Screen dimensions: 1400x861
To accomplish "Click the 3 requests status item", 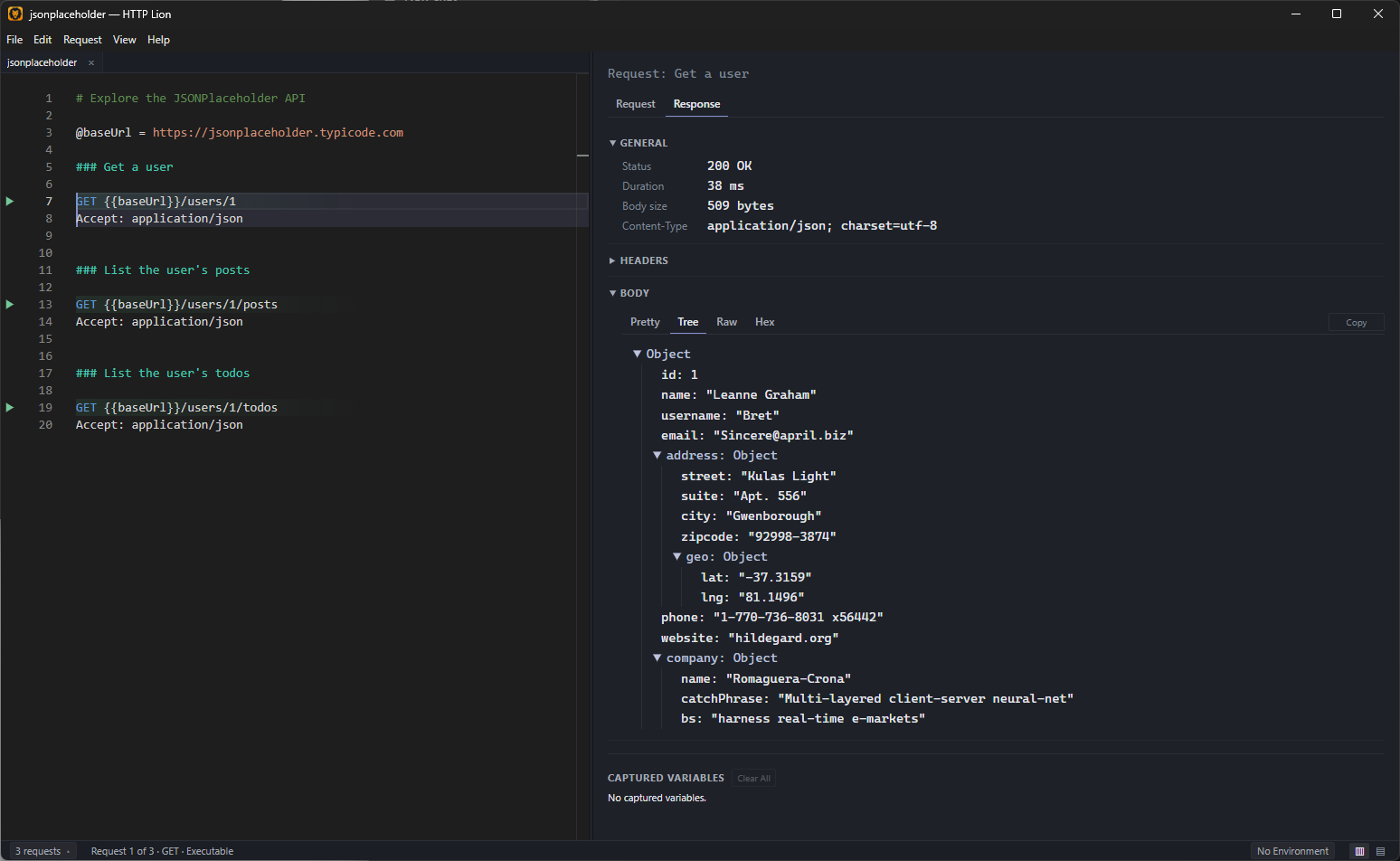I will point(42,851).
